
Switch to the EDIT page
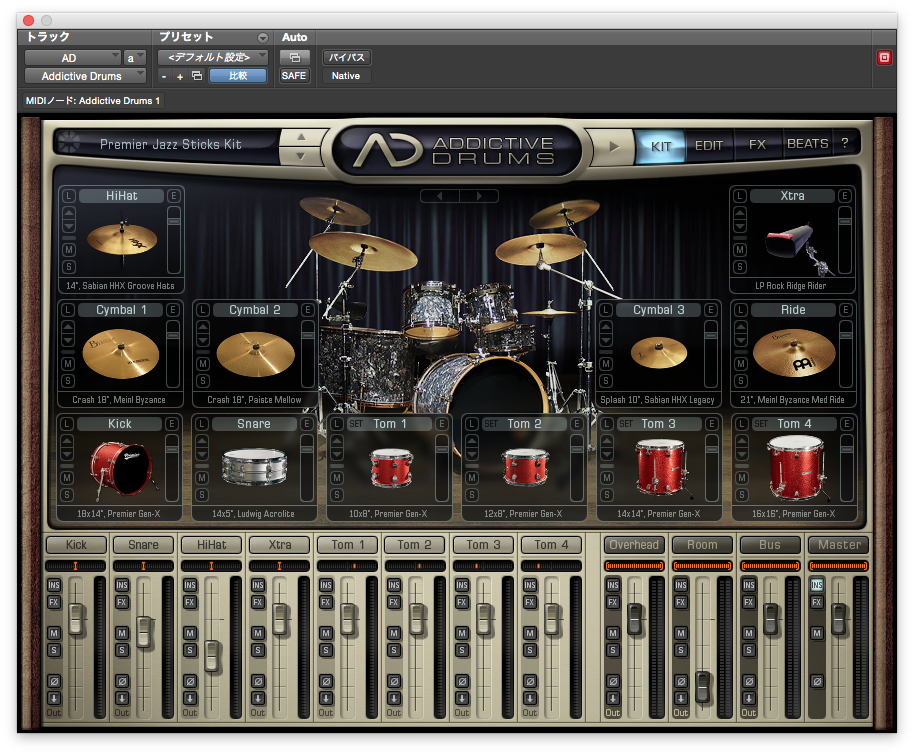[x=709, y=146]
